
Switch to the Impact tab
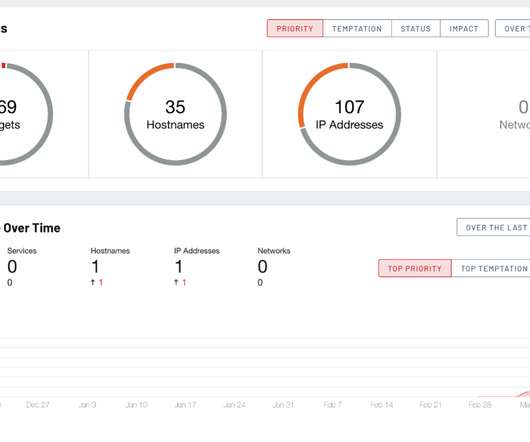464,28
